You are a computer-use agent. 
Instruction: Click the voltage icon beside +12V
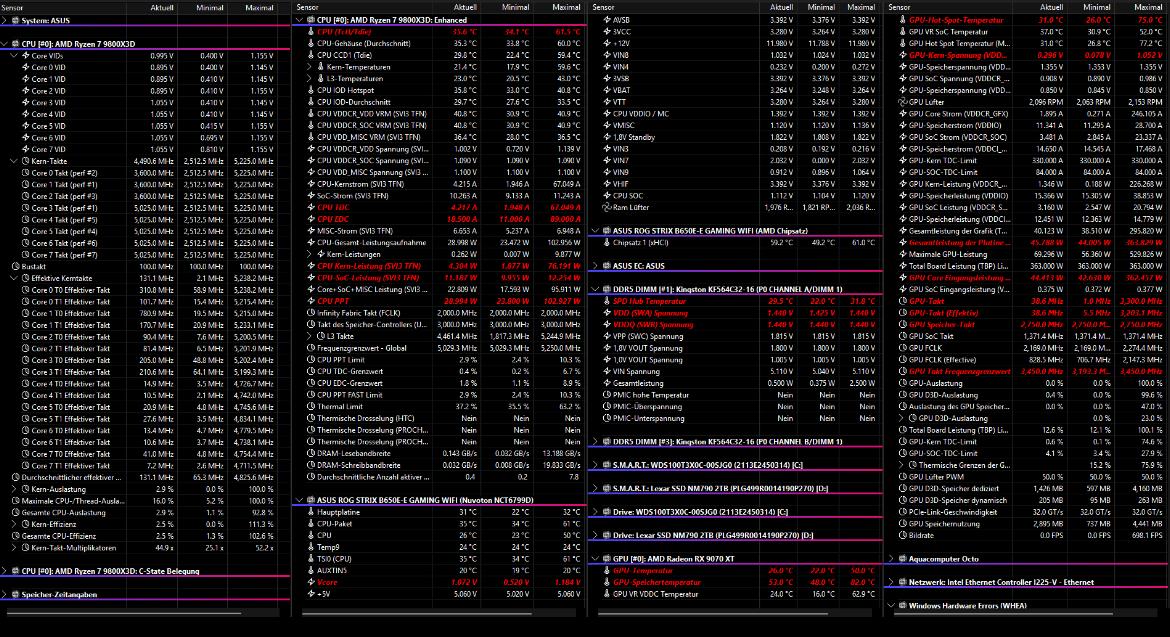pos(607,43)
